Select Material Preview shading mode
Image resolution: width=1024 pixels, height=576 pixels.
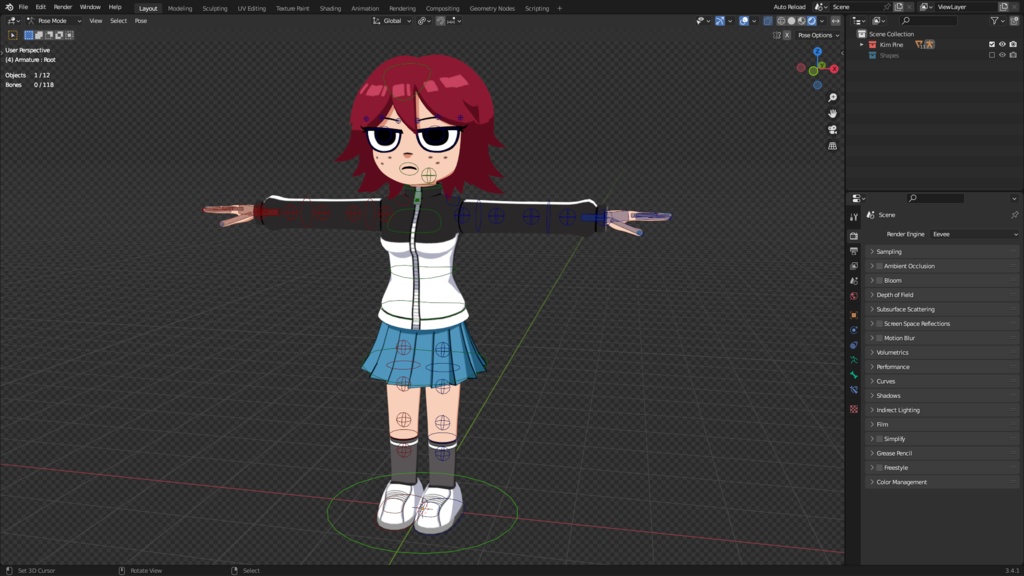click(x=801, y=21)
